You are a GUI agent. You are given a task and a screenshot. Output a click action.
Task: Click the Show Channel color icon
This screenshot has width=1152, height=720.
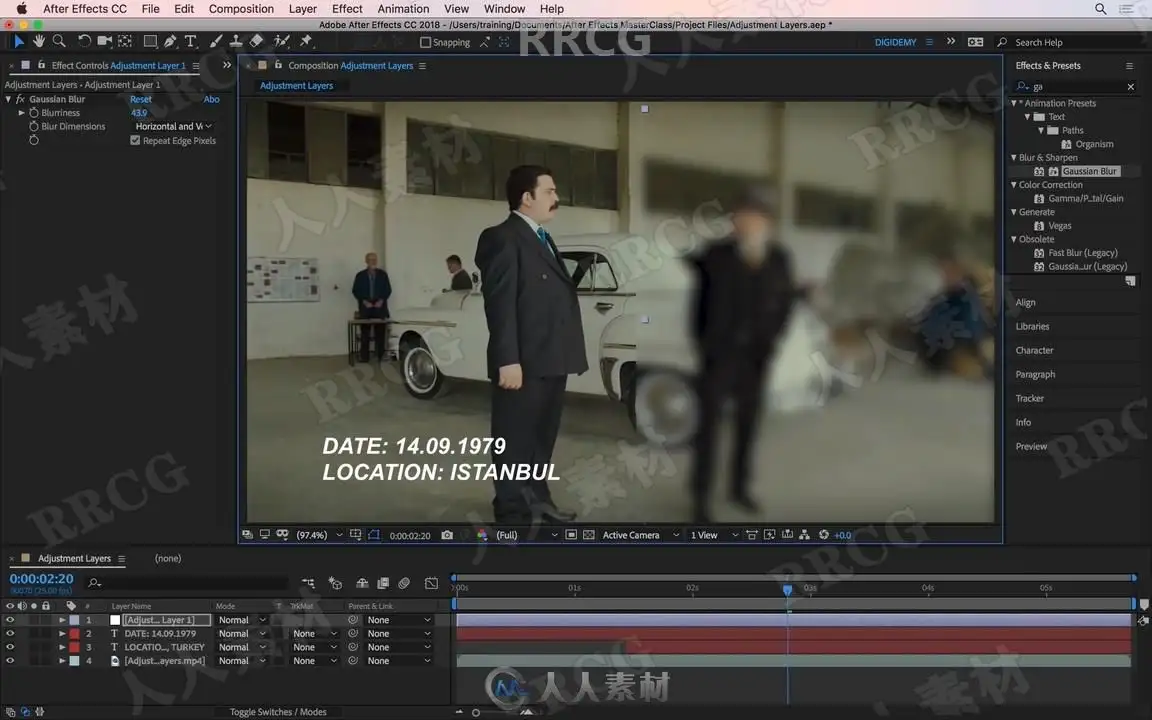[x=482, y=535]
